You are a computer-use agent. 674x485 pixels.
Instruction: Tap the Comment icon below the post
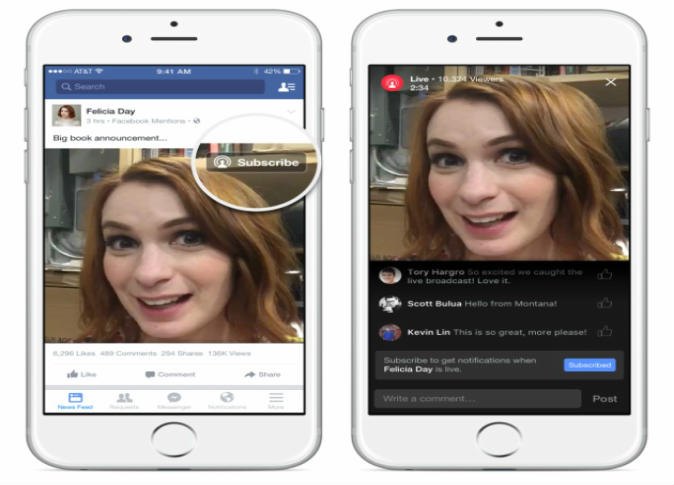pyautogui.click(x=170, y=374)
